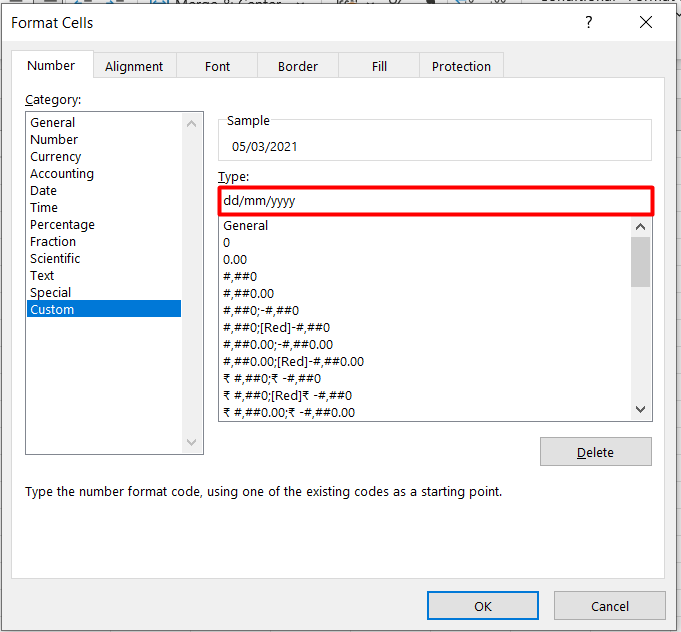This screenshot has width=681, height=632.
Task: Select the 0 format code
Action: (426, 242)
